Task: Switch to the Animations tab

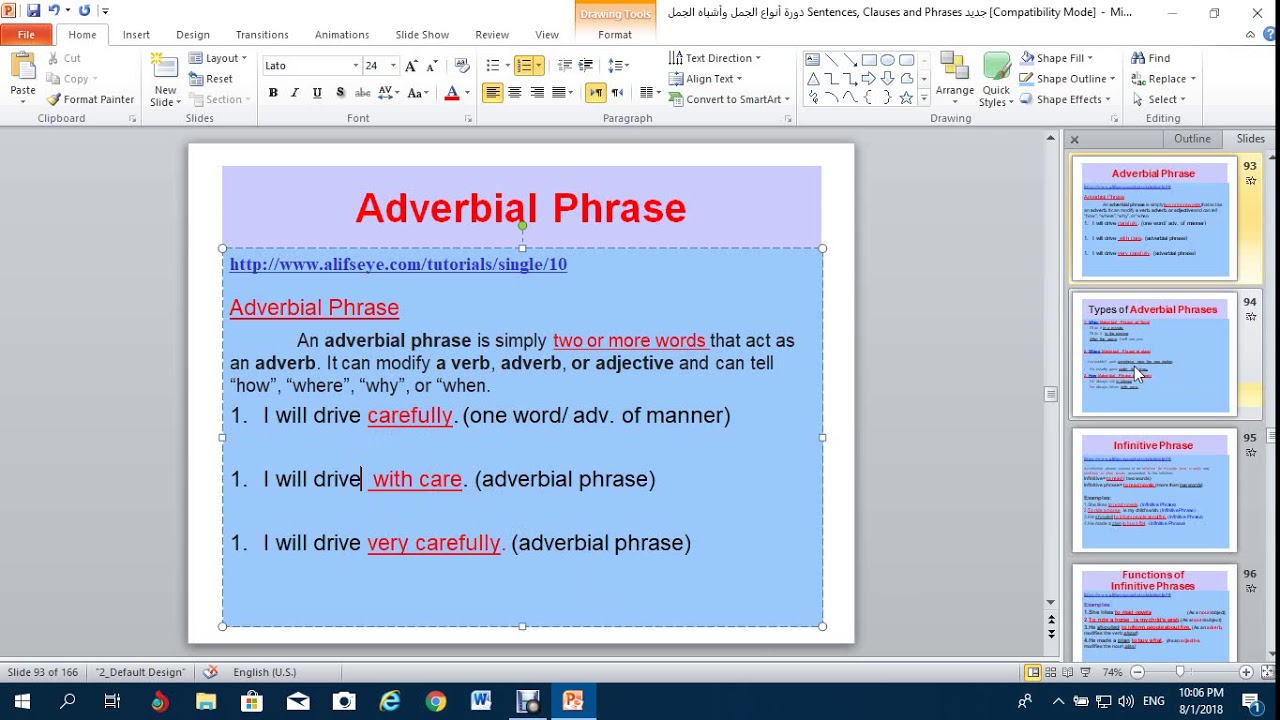Action: pyautogui.click(x=342, y=34)
